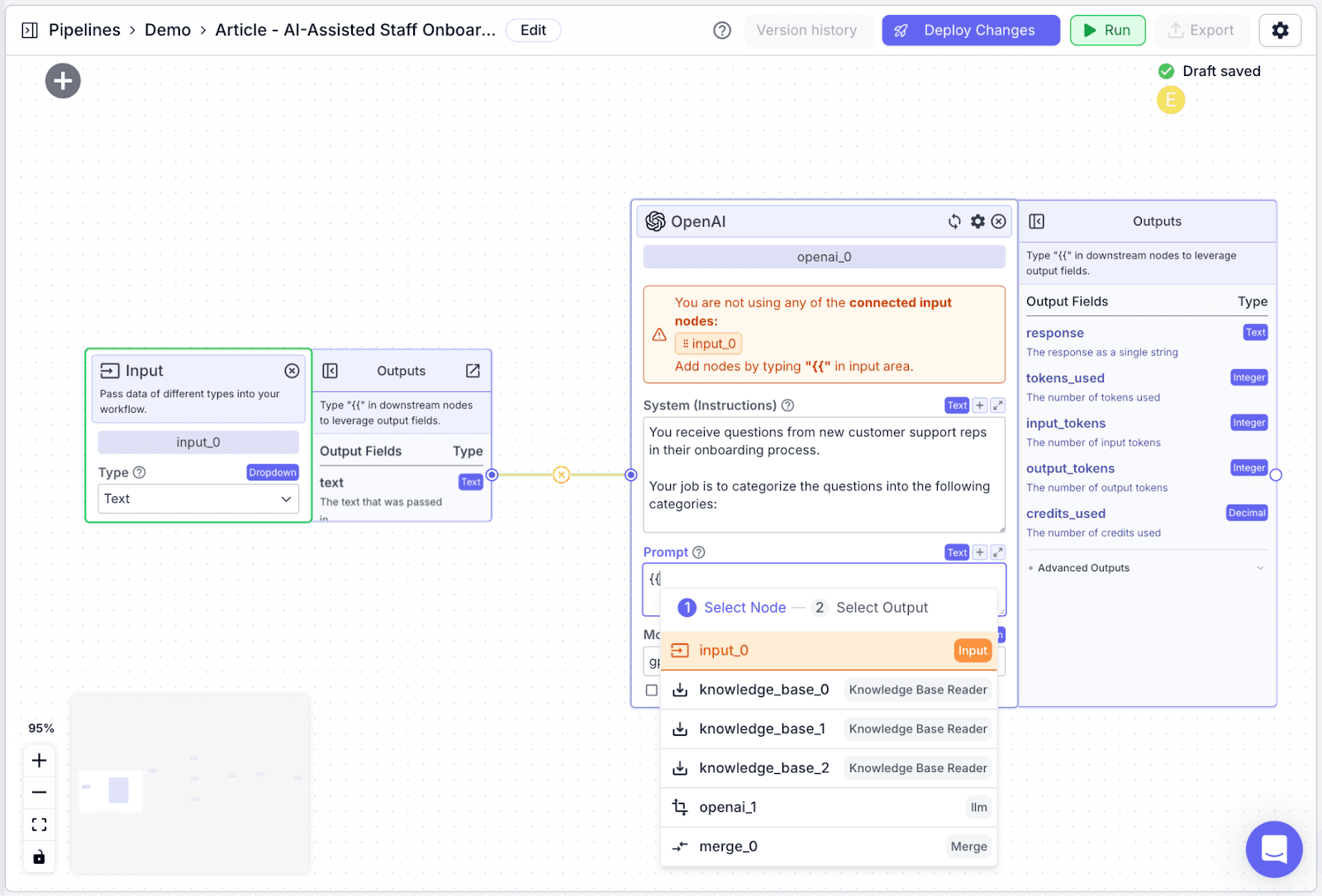Toggle the sidebar panel icon beside Pipelines
Screen dimensions: 1322x896
(30, 31)
